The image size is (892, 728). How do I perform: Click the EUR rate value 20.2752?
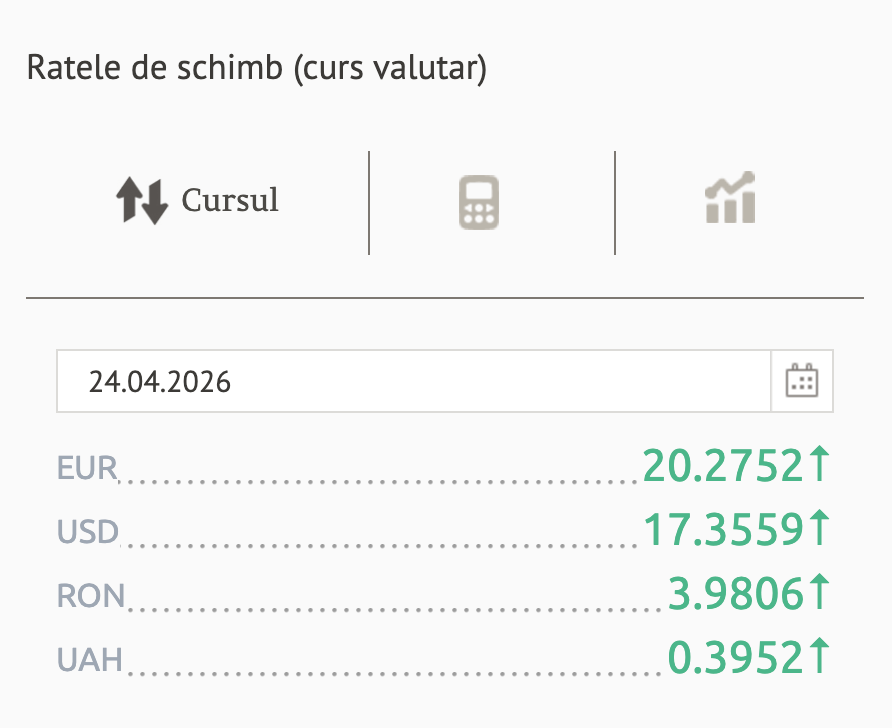[723, 465]
